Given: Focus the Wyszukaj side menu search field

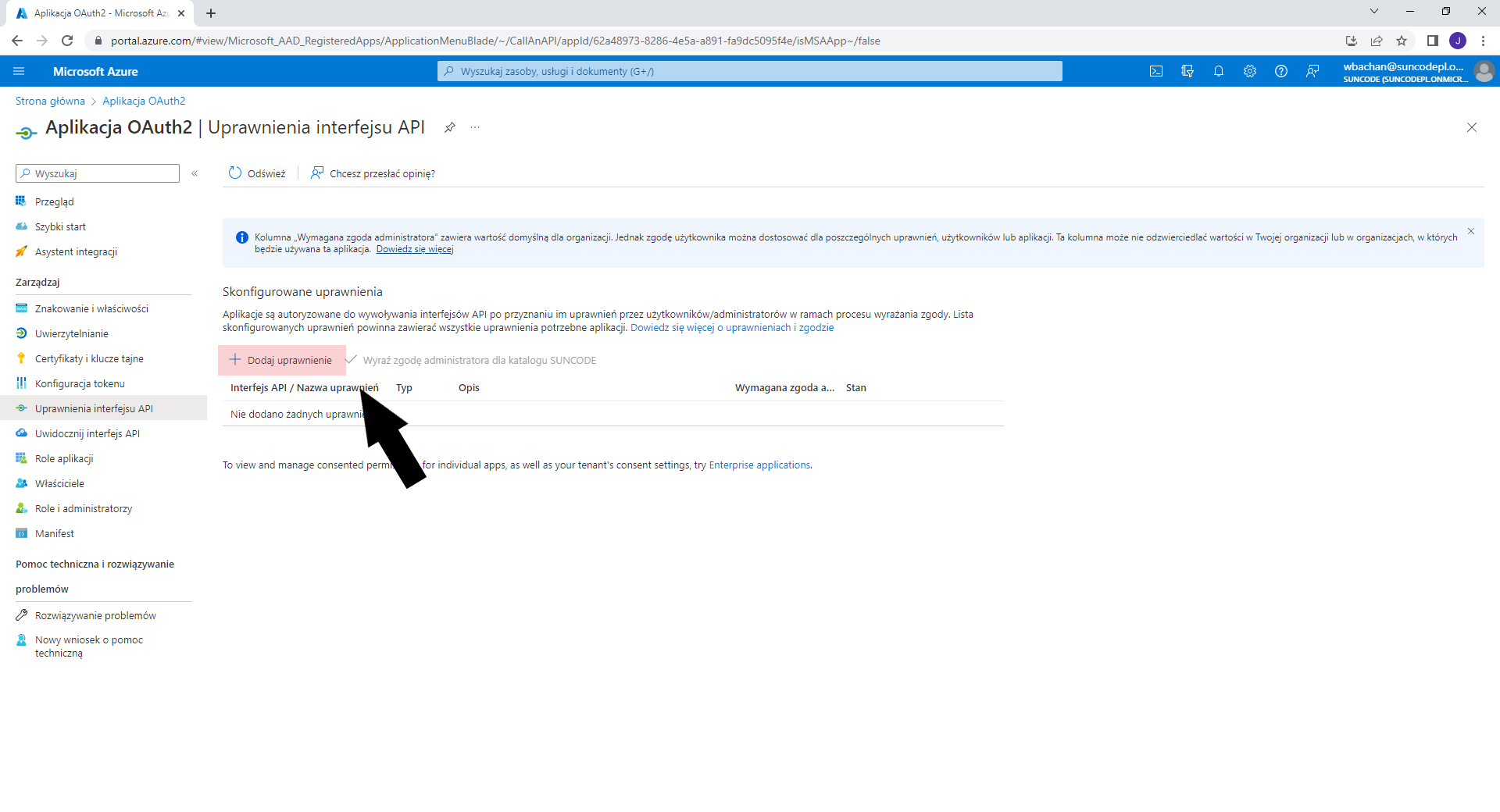Looking at the screenshot, I should point(98,173).
